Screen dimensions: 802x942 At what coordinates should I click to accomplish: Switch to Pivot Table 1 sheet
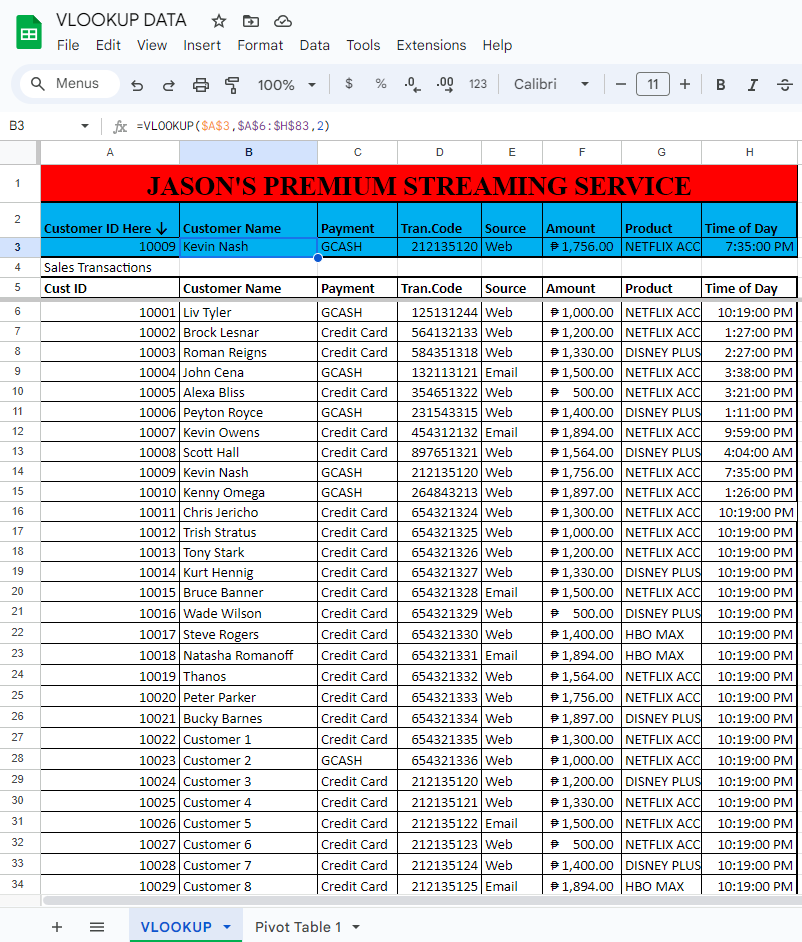click(x=298, y=927)
